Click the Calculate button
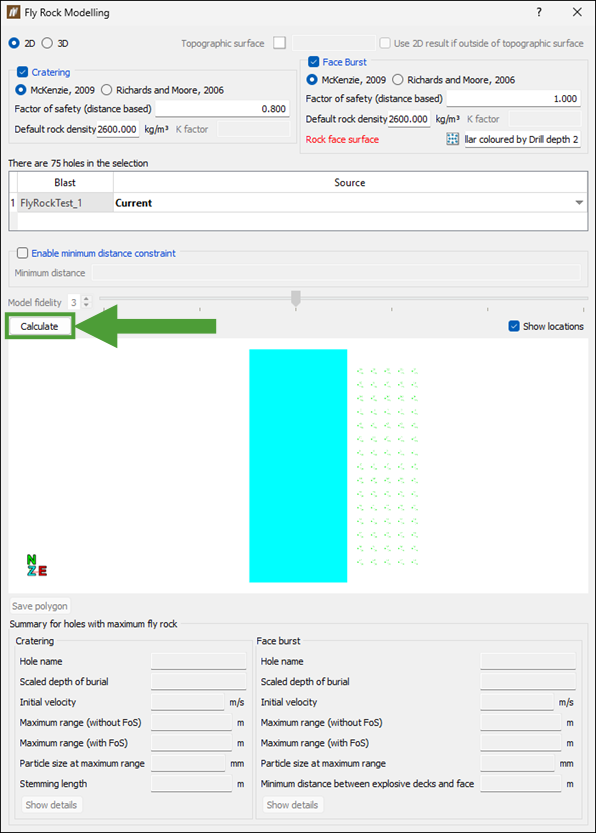Viewport: 596px width, 833px height. [40, 326]
